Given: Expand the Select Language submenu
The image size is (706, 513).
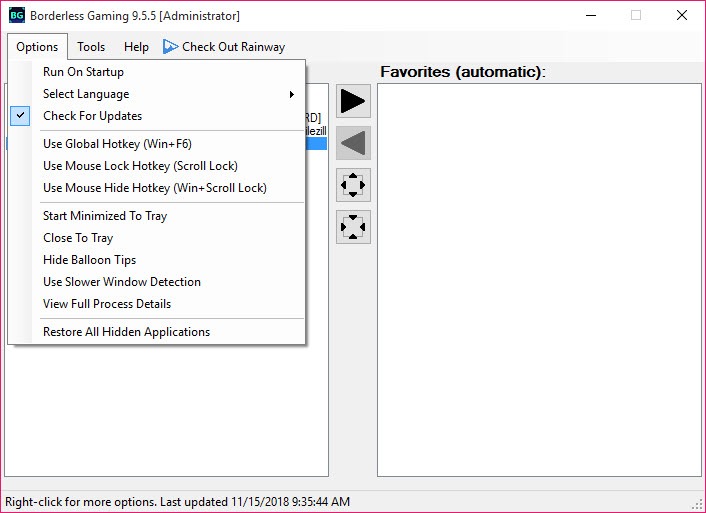Looking at the screenshot, I should [156, 94].
